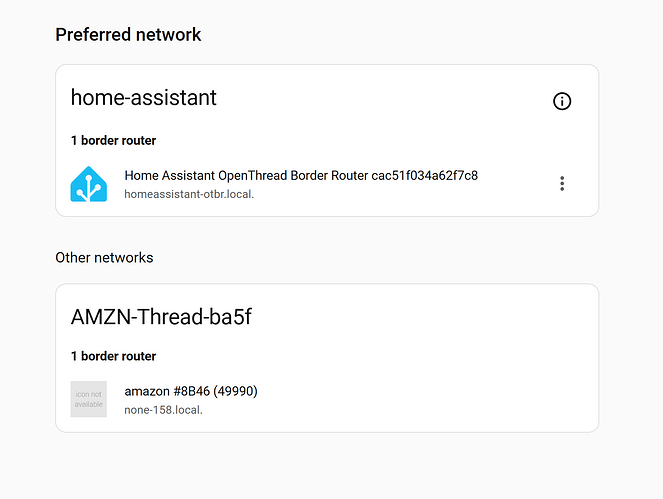The height and width of the screenshot is (499, 663).
Task: Click "1 border router" under AMZN-Thread-ba5f
Action: [x=113, y=356]
